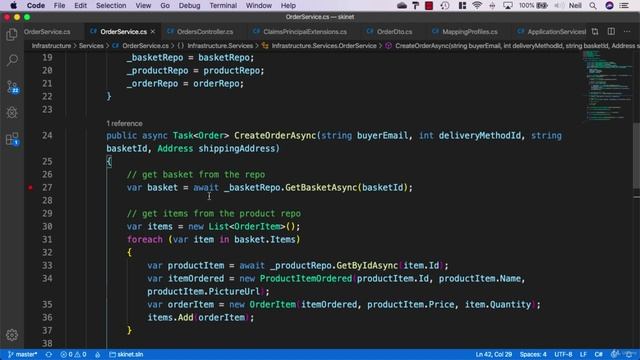This screenshot has height=360, width=640.
Task: Open the File menu
Action: [59, 5]
